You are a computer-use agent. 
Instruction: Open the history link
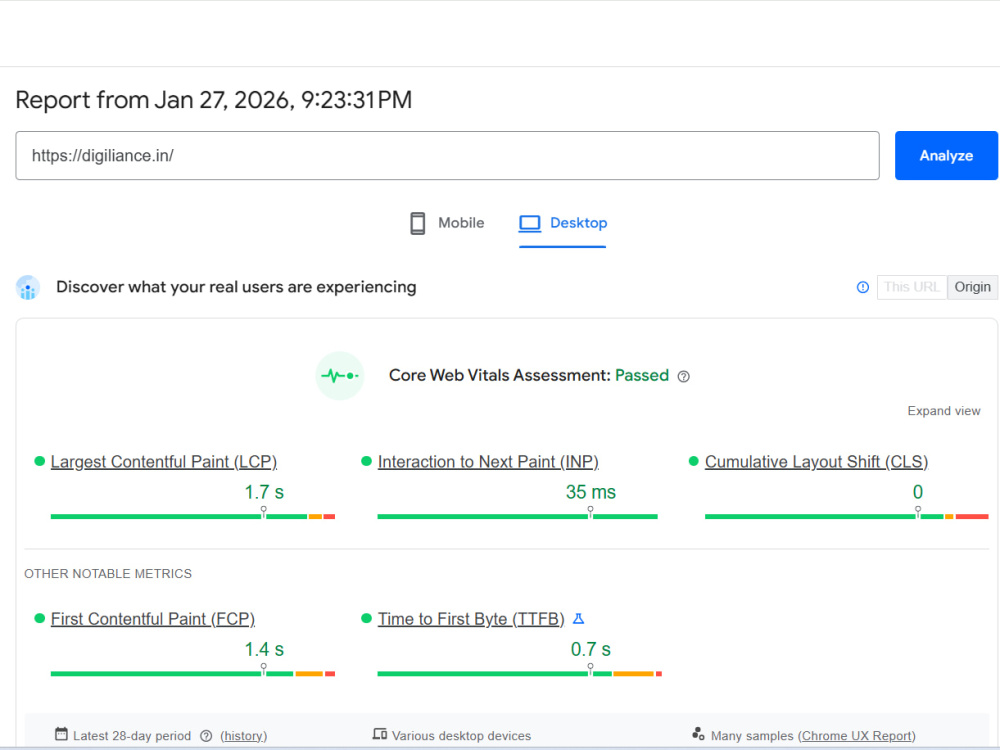tap(244, 736)
